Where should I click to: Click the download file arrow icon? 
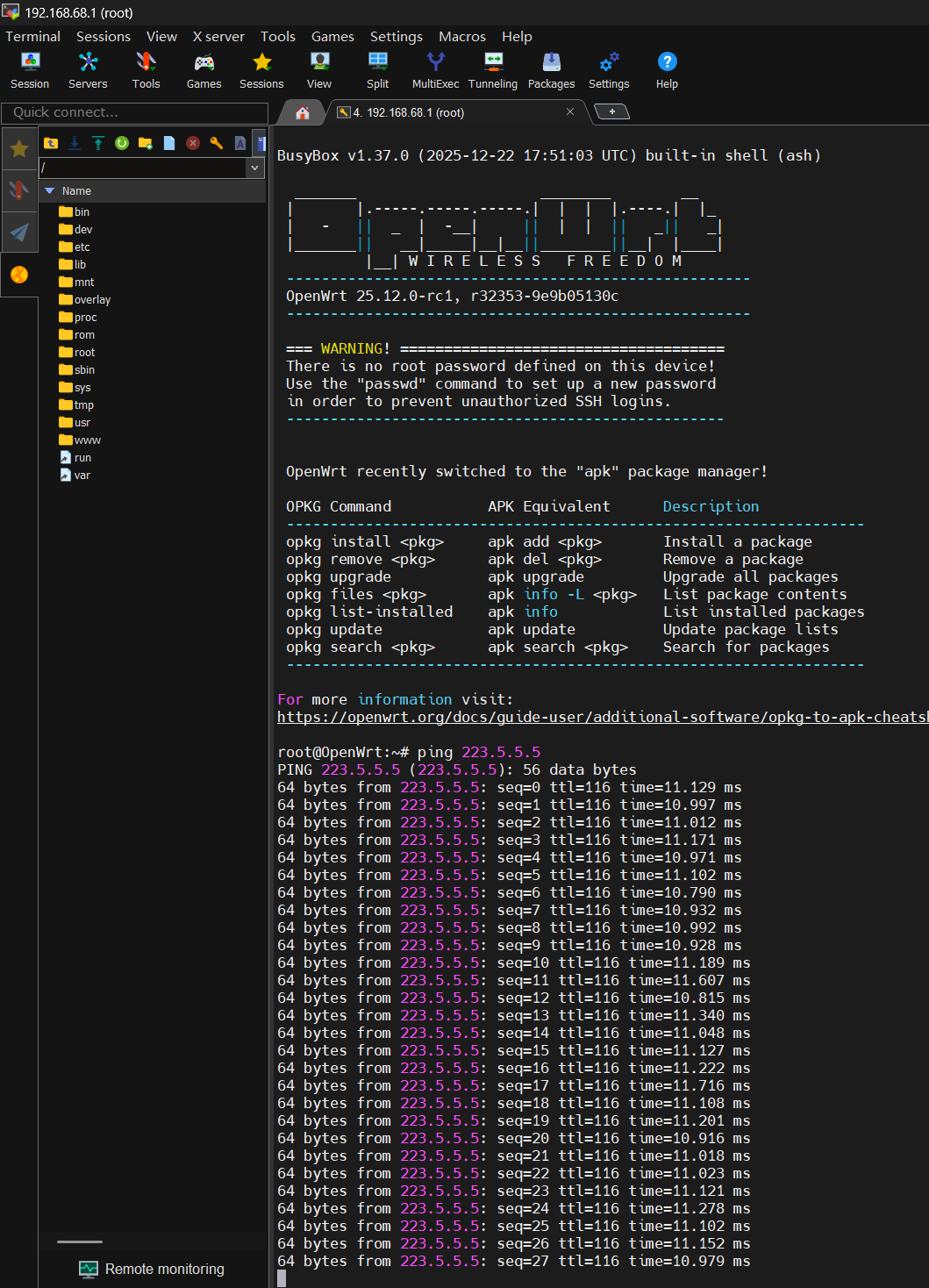pos(75,143)
